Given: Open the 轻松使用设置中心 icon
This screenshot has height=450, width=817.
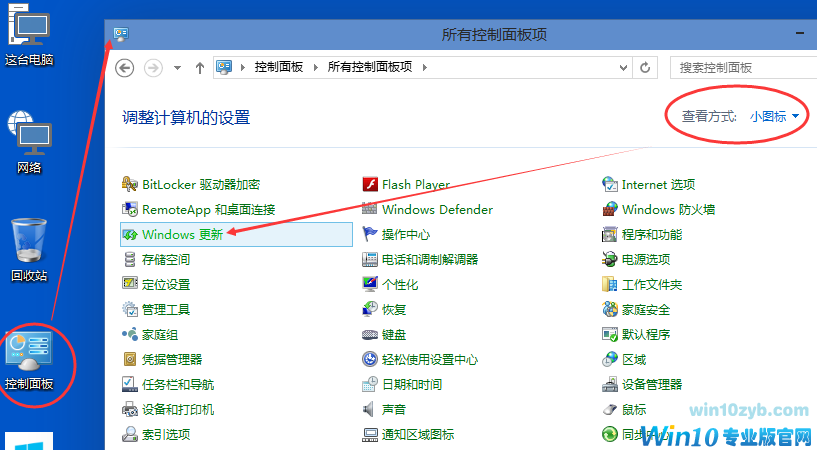Looking at the screenshot, I should click(370, 359).
